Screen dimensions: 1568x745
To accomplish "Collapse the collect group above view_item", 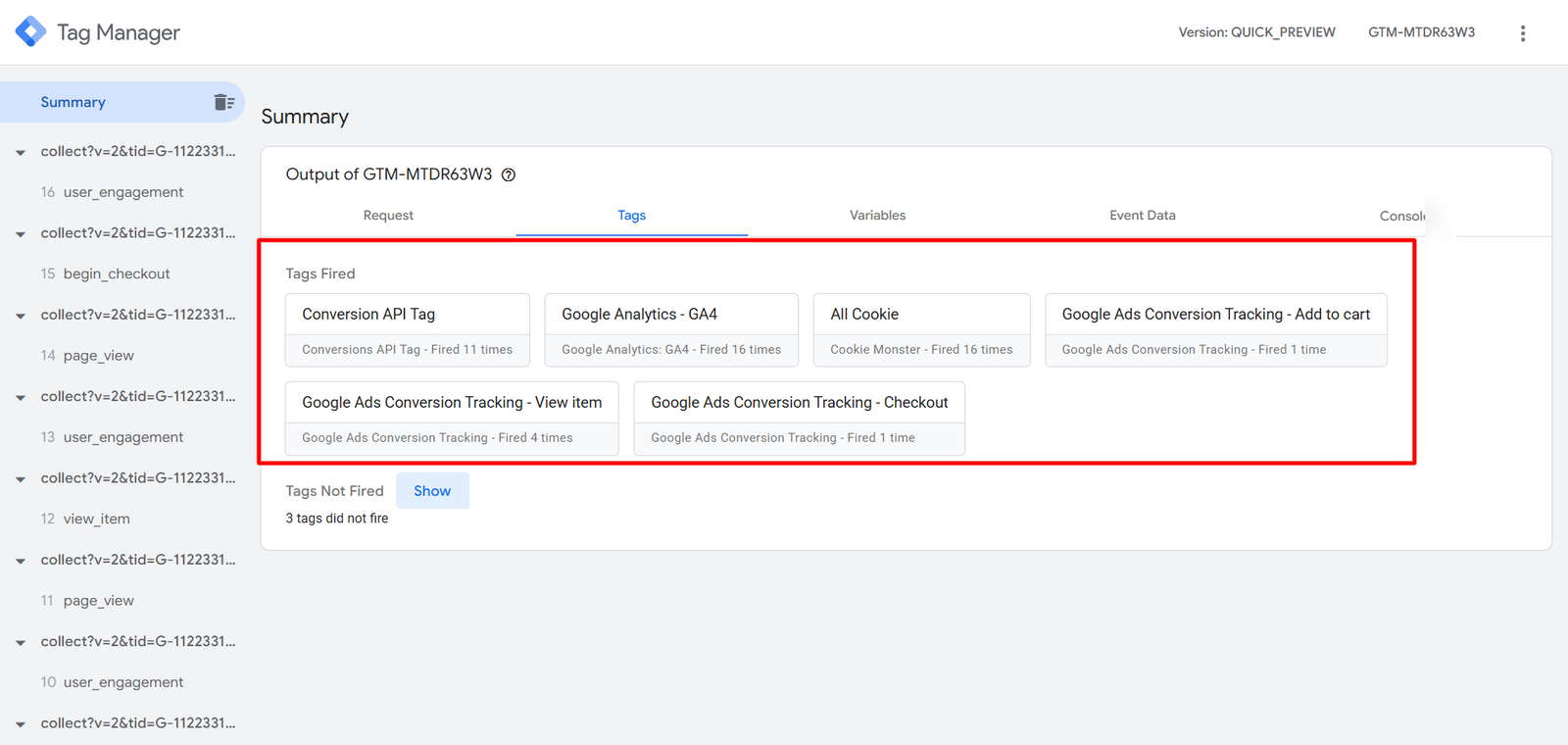I will coord(21,479).
